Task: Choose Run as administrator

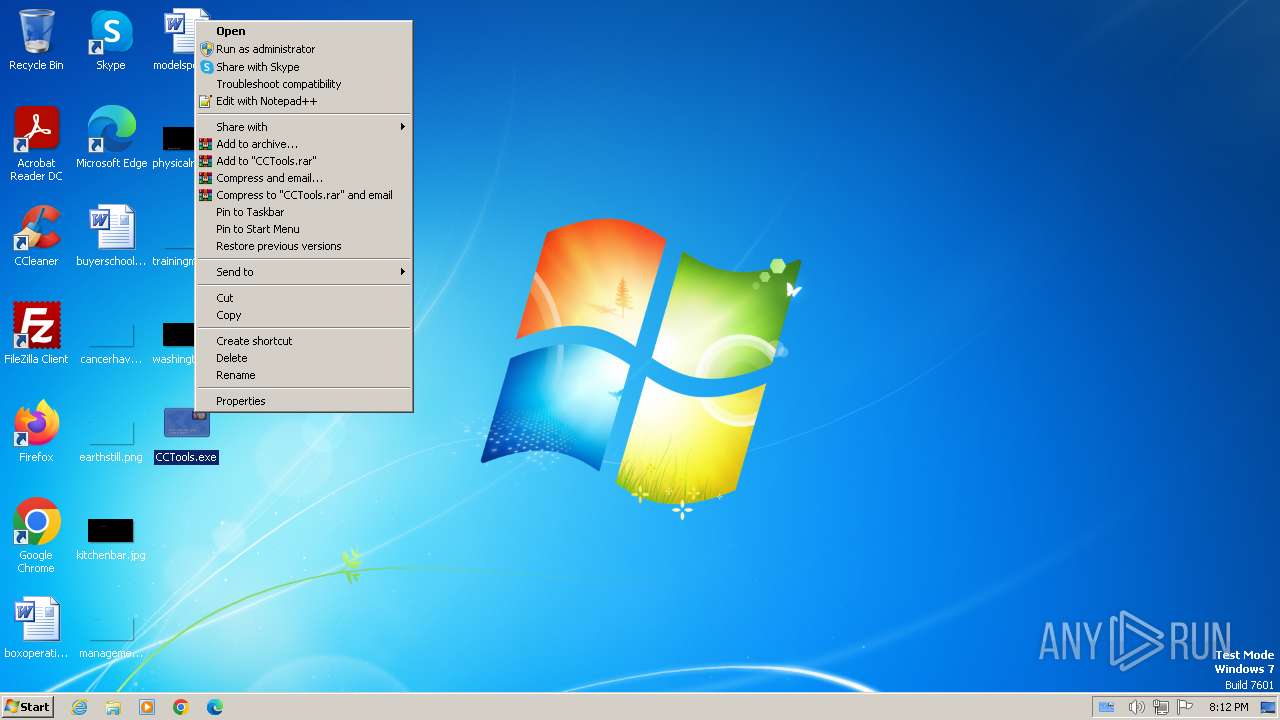Action: point(304,49)
